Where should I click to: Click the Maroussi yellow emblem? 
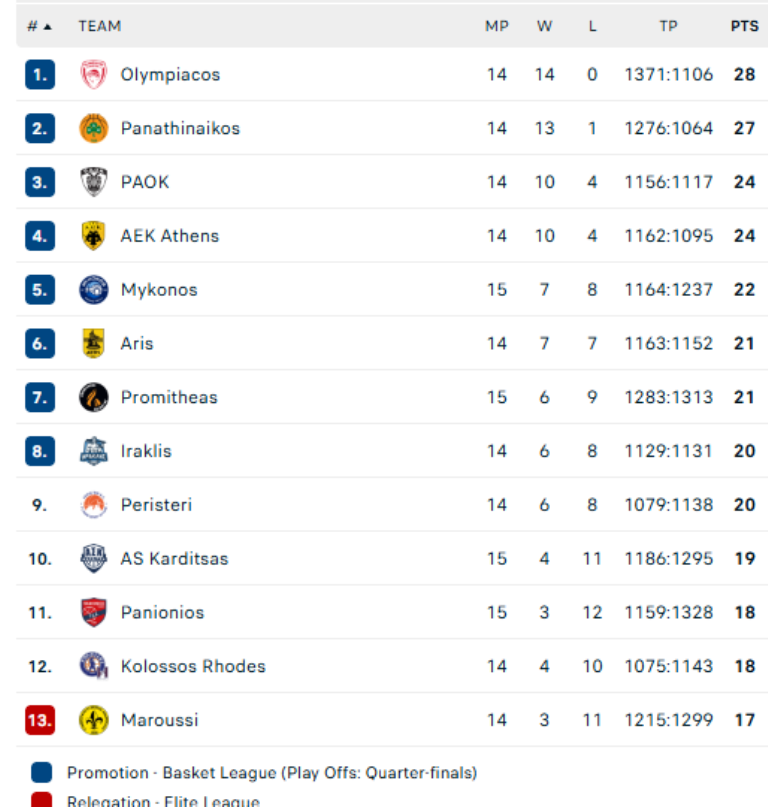coord(93,720)
